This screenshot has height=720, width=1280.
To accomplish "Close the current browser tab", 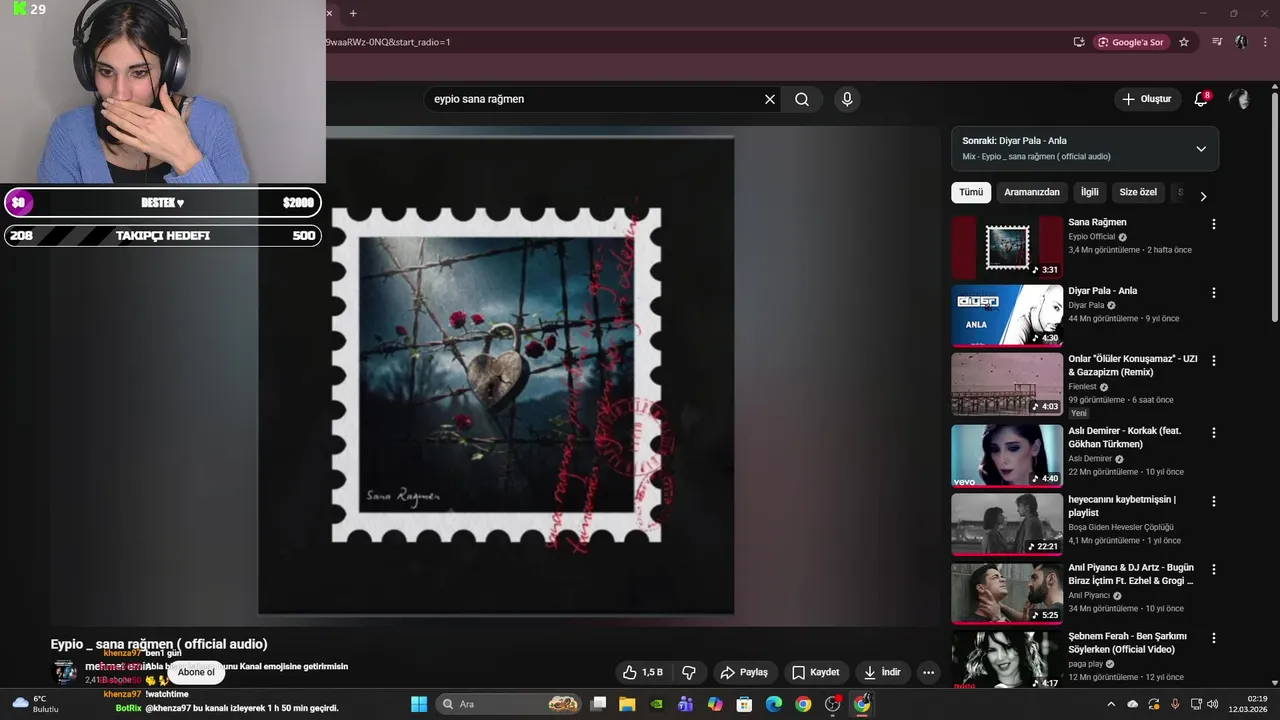I will click(329, 13).
